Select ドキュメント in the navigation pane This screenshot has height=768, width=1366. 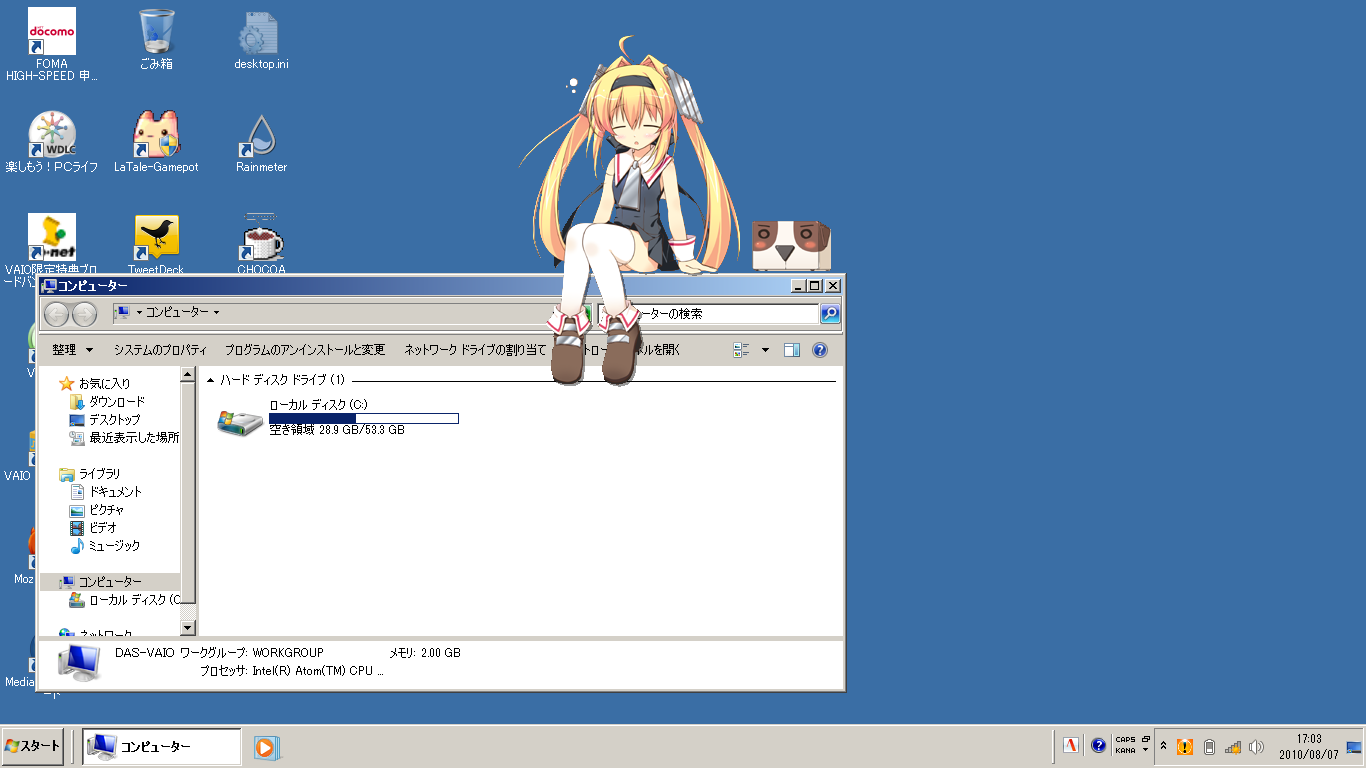115,492
